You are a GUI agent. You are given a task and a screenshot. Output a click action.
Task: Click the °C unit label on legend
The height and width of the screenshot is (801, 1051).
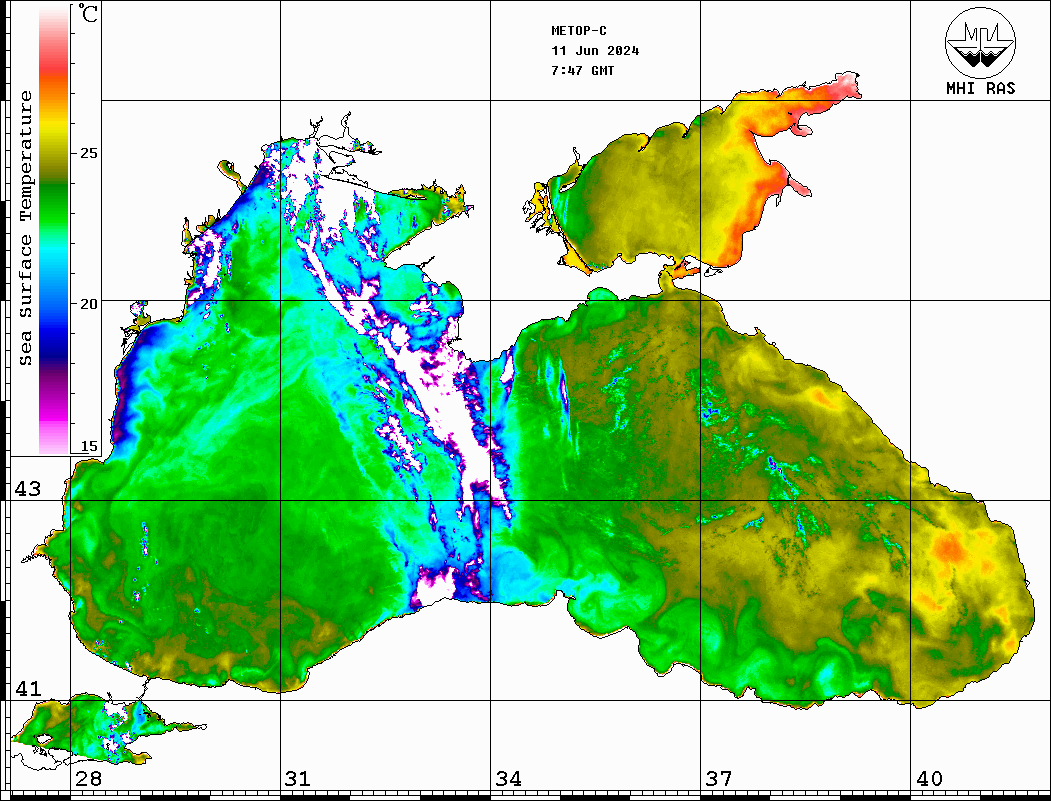click(88, 13)
